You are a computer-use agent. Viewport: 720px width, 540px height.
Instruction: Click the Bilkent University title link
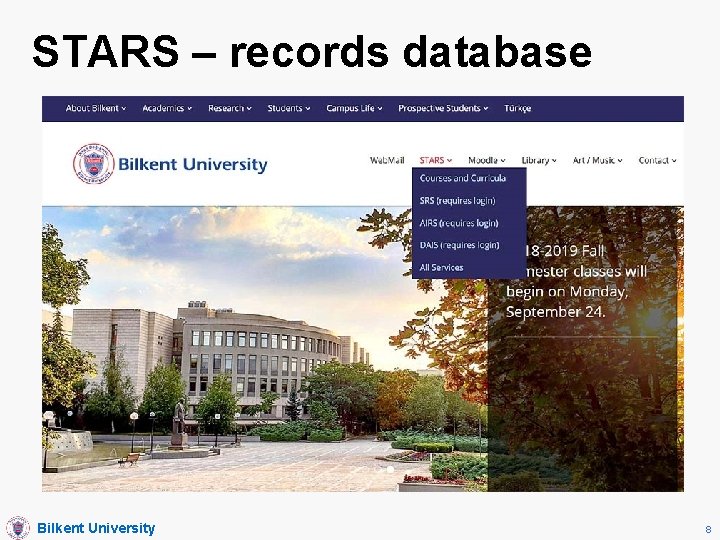[x=193, y=164]
